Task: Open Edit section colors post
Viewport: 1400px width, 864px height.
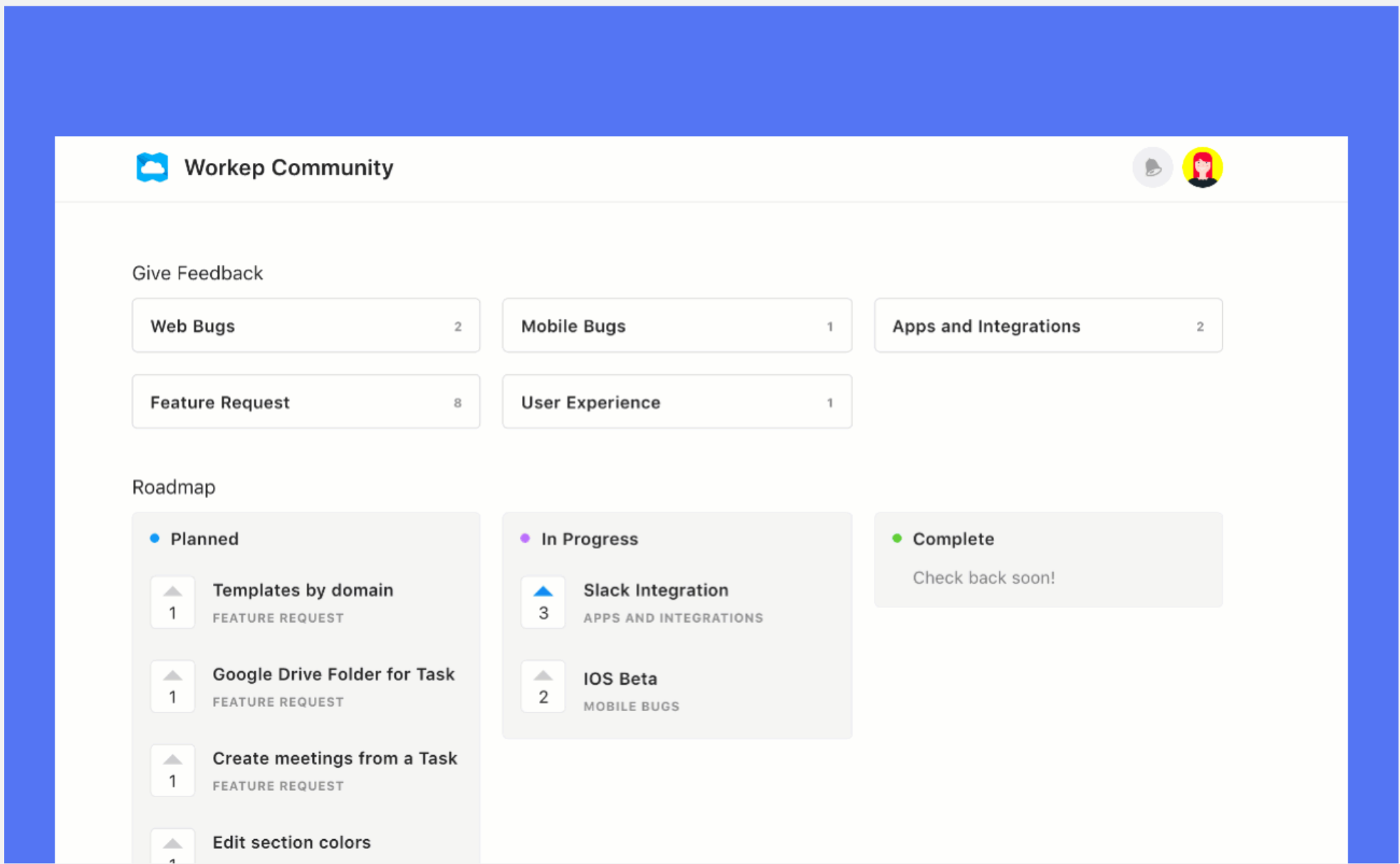Action: [x=291, y=842]
